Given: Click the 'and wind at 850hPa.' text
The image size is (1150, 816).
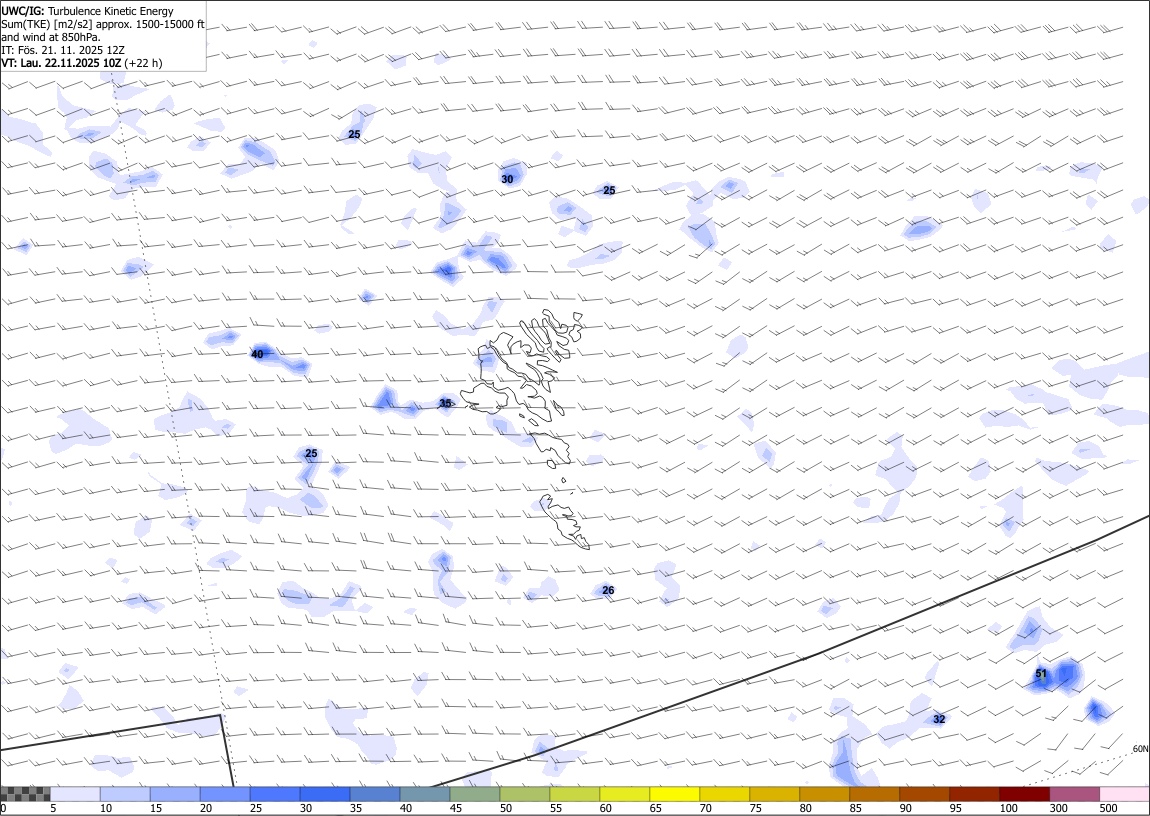Looking at the screenshot, I should [x=51, y=37].
